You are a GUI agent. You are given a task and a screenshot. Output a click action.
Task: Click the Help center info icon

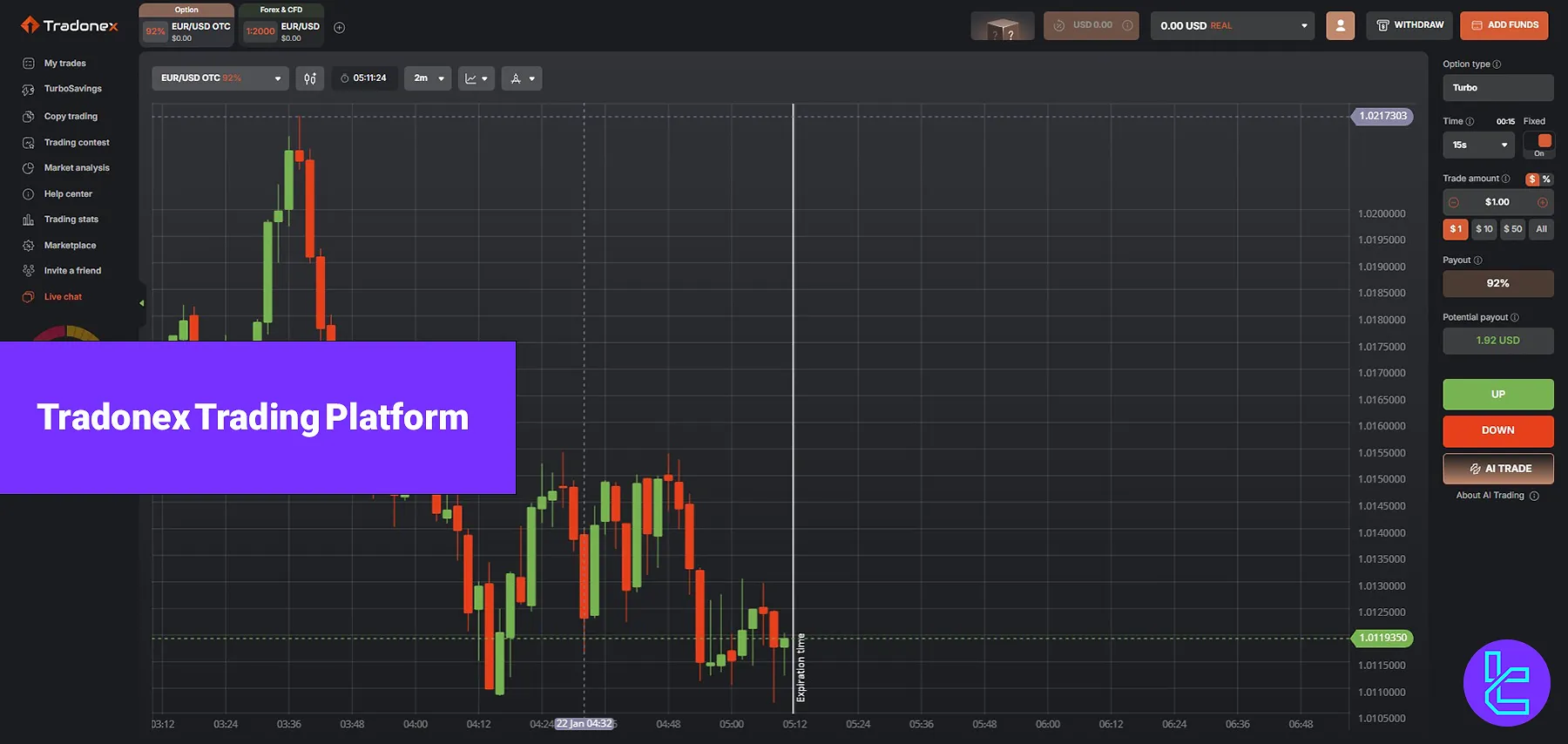29,194
